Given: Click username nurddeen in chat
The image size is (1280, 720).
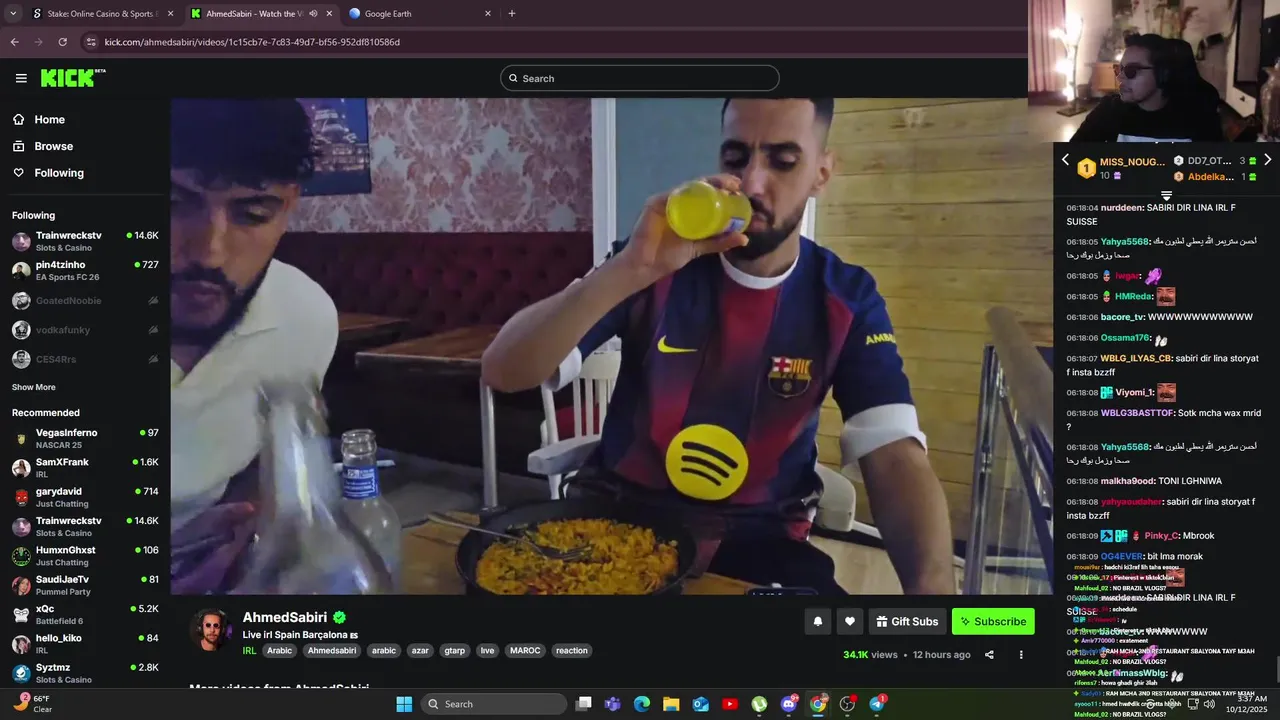Looking at the screenshot, I should [1122, 208].
